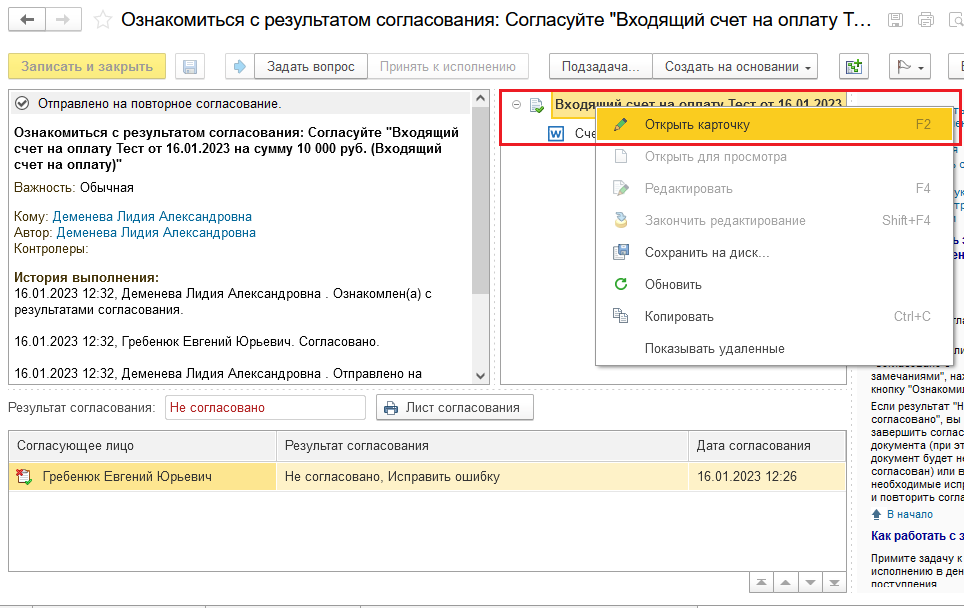
Task: Click the 'Результат согласования' input field
Action: (265, 408)
